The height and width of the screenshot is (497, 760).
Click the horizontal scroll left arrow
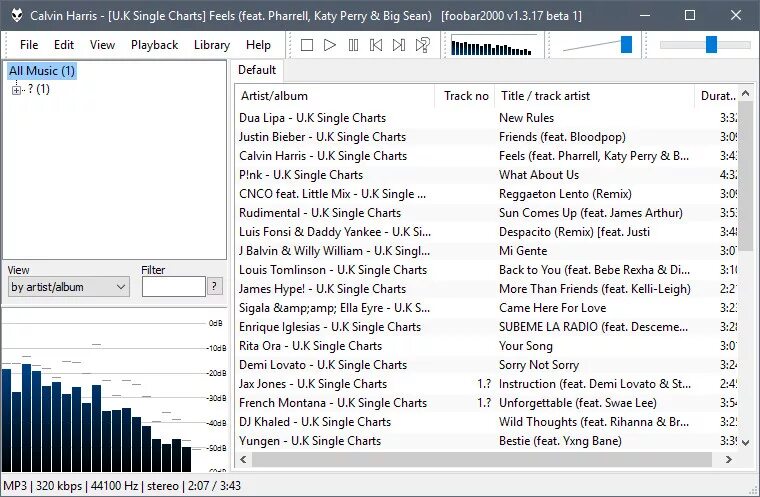(x=243, y=459)
